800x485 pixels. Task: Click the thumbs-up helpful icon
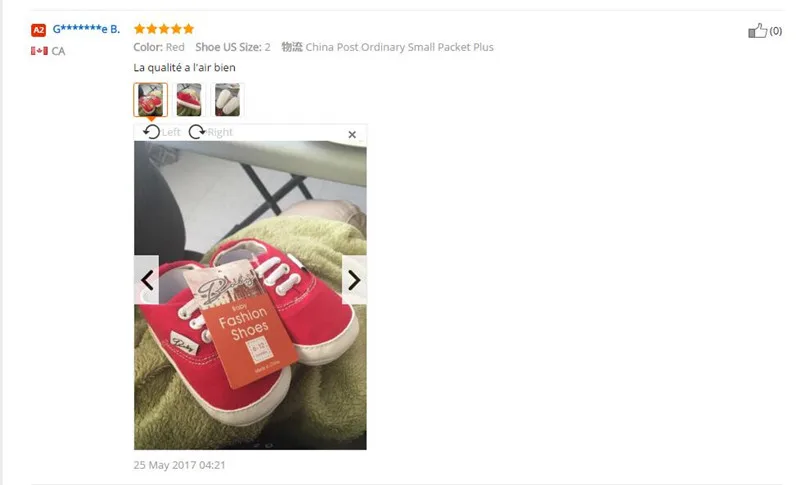[757, 31]
